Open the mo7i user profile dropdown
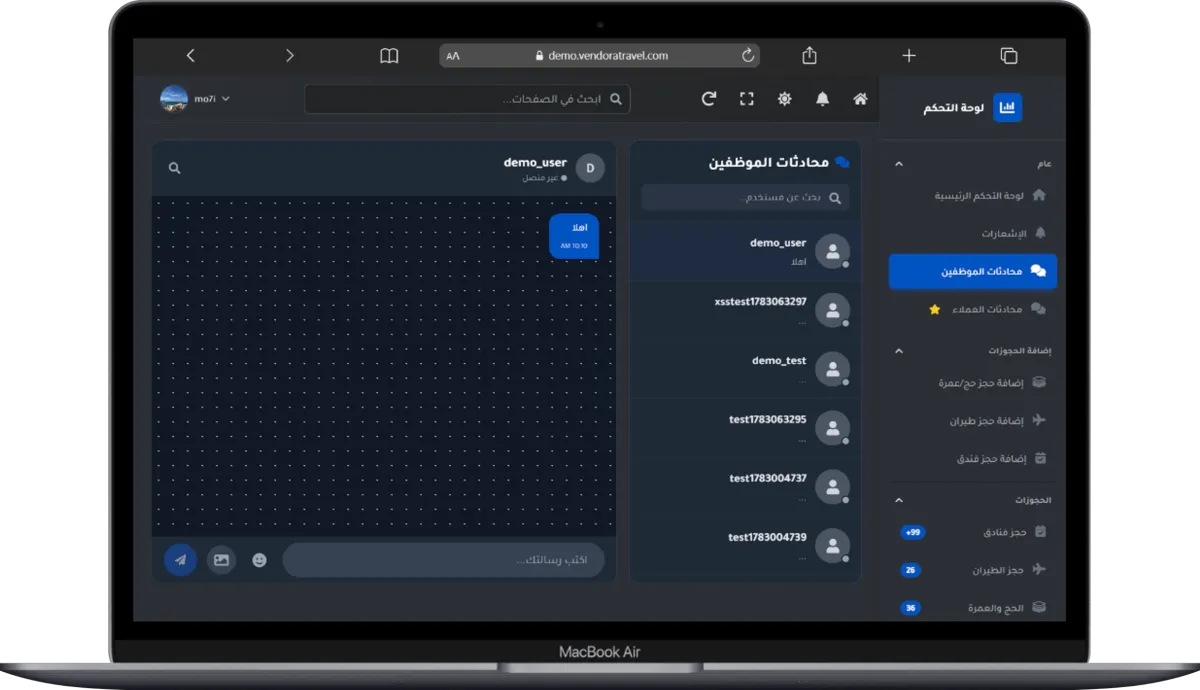1200x690 pixels. [x=196, y=99]
